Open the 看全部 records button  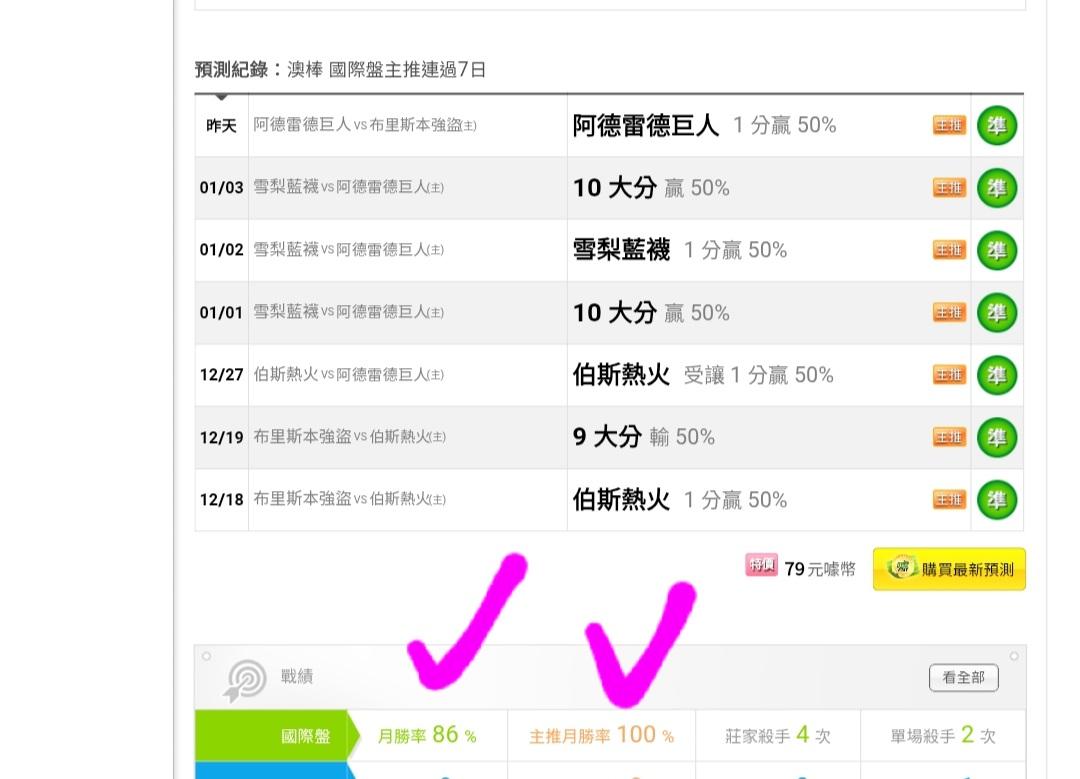[963, 677]
